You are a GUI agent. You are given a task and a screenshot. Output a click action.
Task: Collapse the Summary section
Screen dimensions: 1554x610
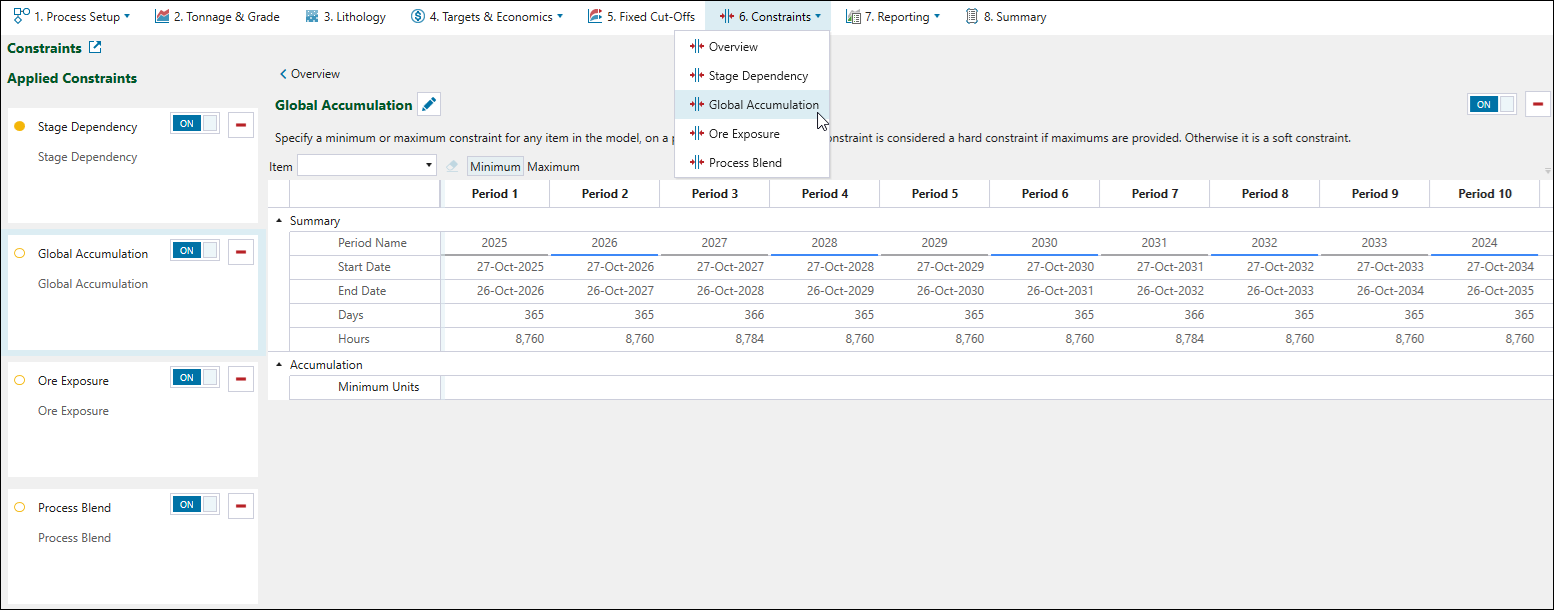point(279,221)
